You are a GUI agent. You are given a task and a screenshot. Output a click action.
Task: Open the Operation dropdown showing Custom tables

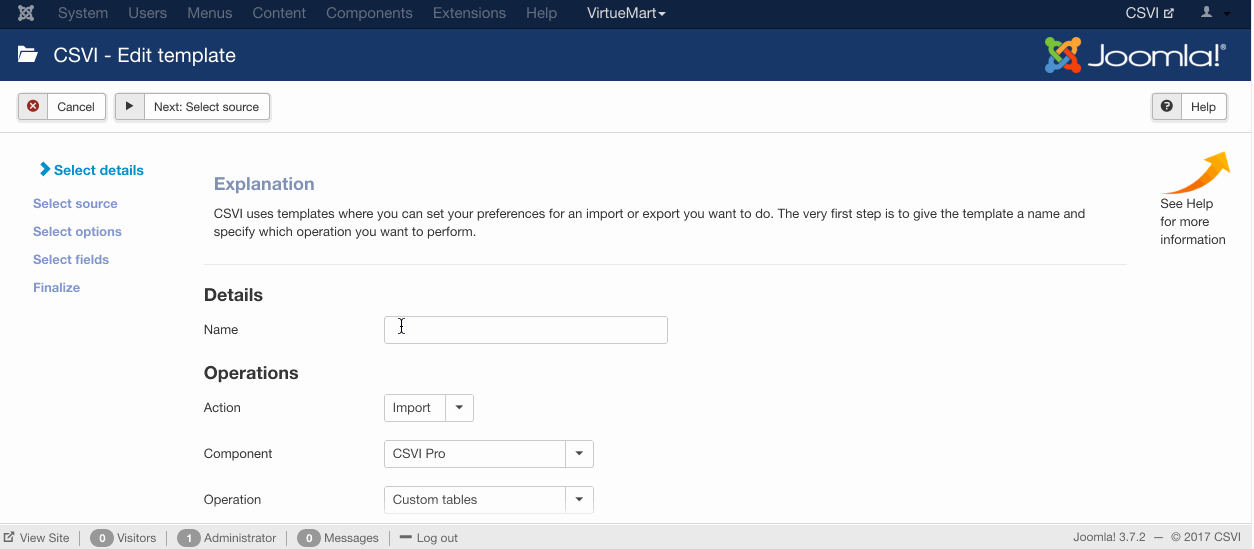(x=489, y=500)
